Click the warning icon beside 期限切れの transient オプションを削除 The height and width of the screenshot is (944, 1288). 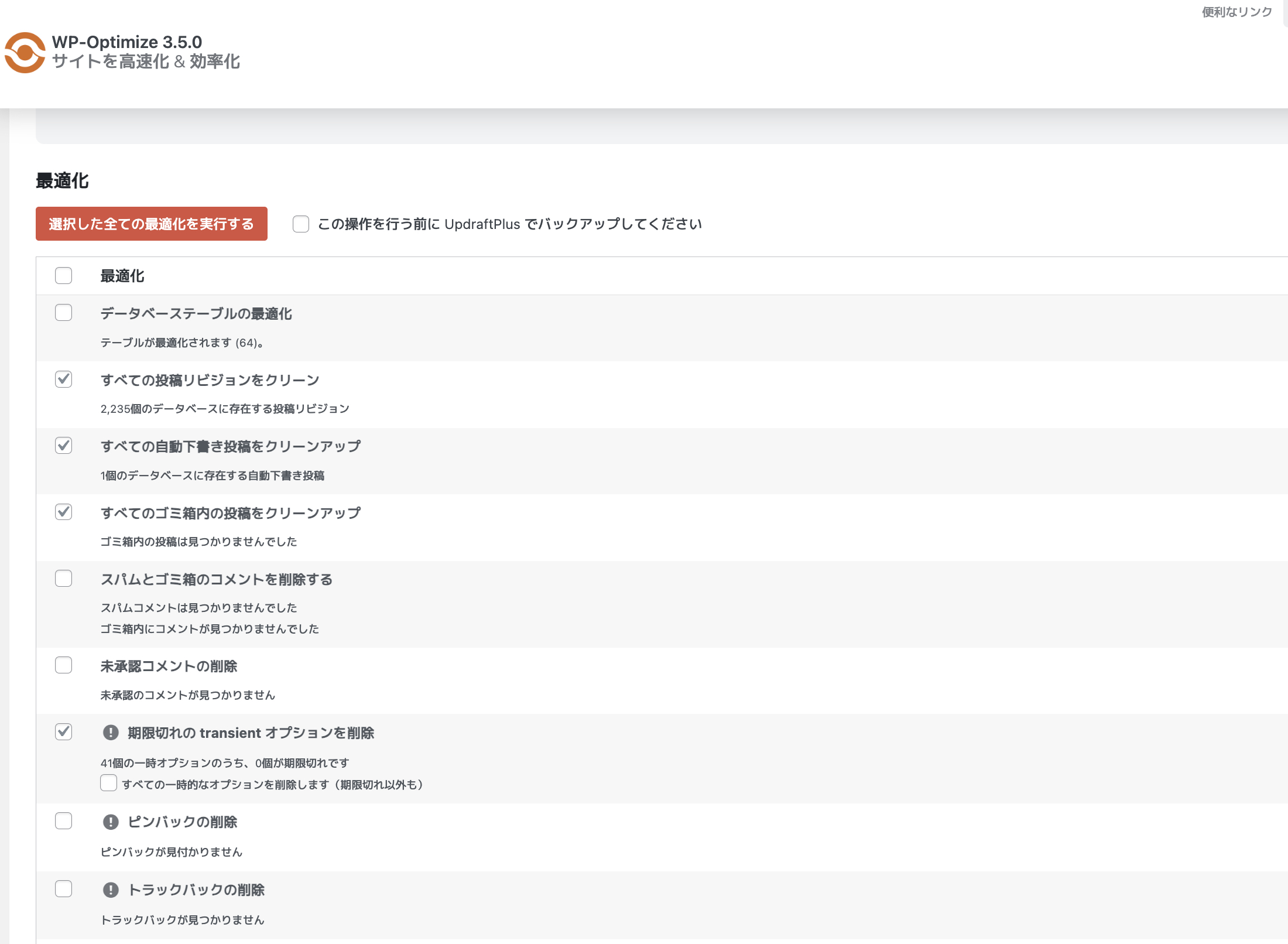(x=111, y=733)
